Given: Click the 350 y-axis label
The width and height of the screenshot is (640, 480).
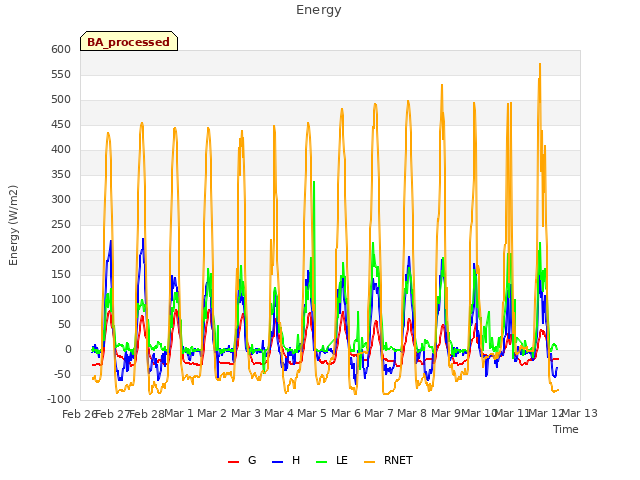Looking at the screenshot, I should click(x=61, y=174).
